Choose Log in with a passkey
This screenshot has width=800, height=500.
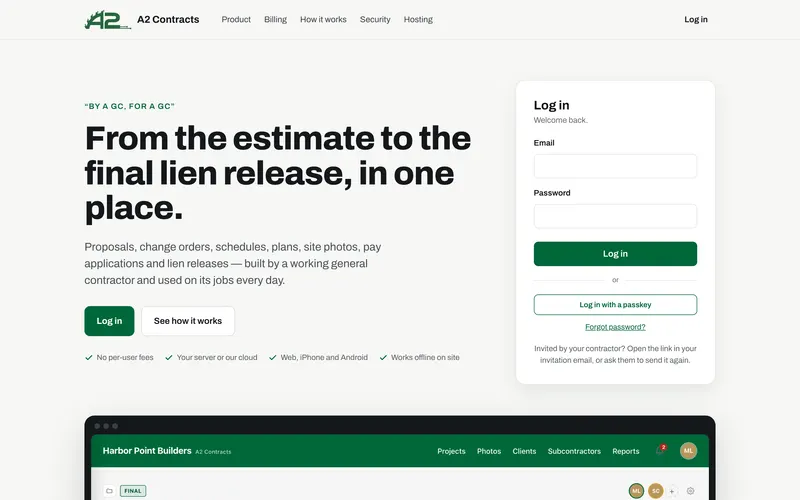(x=615, y=305)
